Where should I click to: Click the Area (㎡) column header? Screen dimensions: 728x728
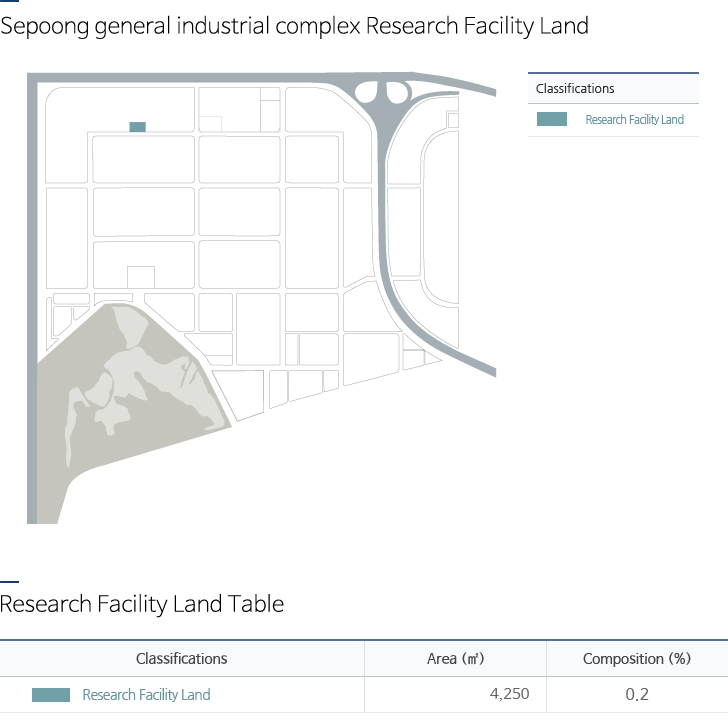click(455, 659)
